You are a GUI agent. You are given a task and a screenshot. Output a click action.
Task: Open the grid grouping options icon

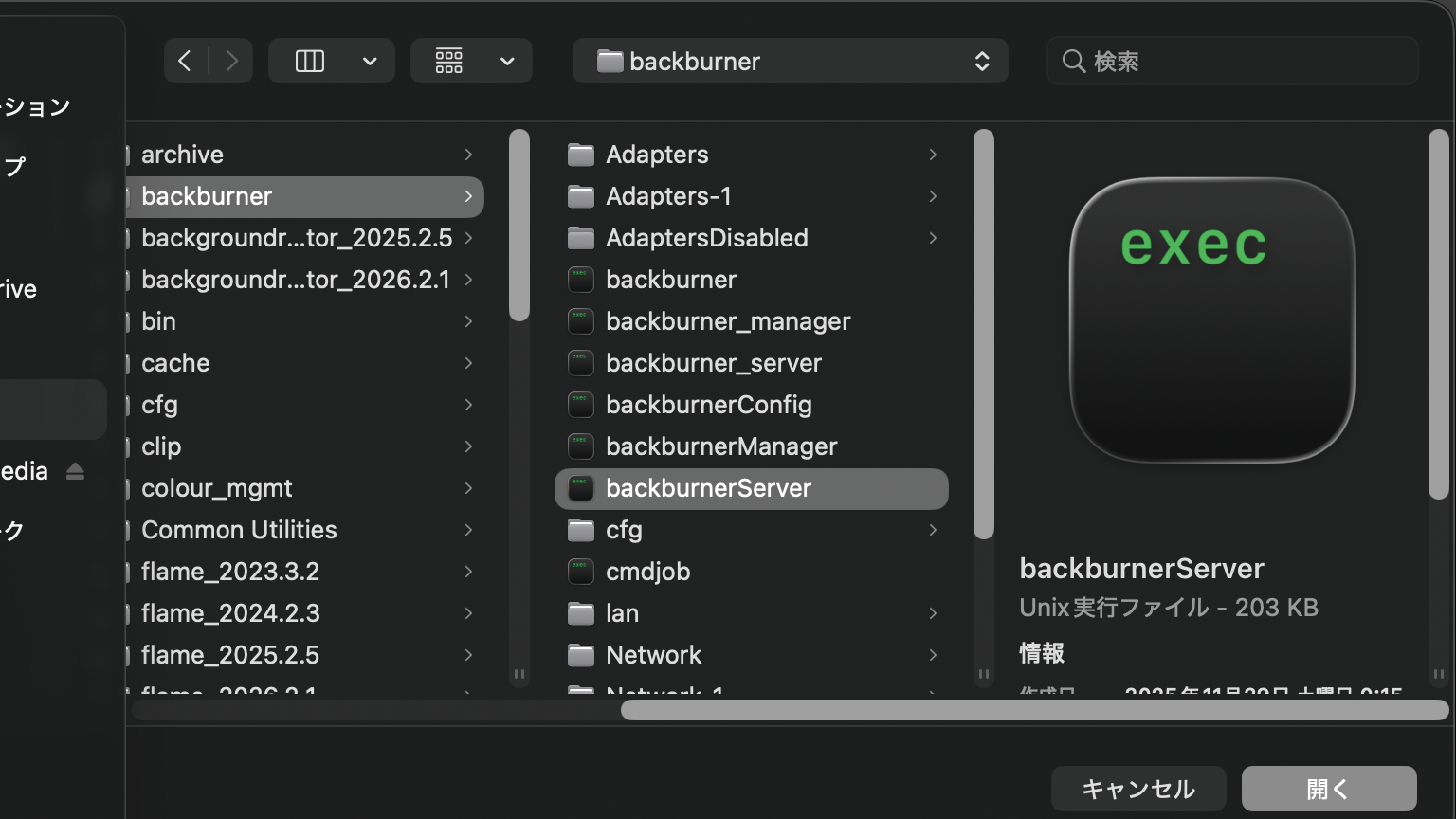449,62
